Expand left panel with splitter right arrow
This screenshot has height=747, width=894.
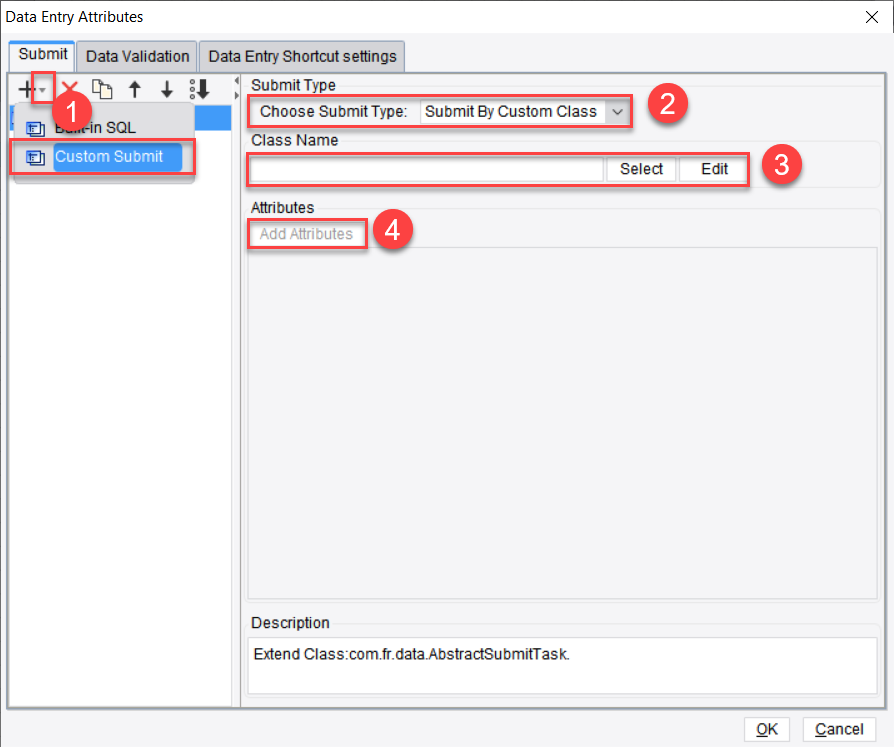[236, 95]
